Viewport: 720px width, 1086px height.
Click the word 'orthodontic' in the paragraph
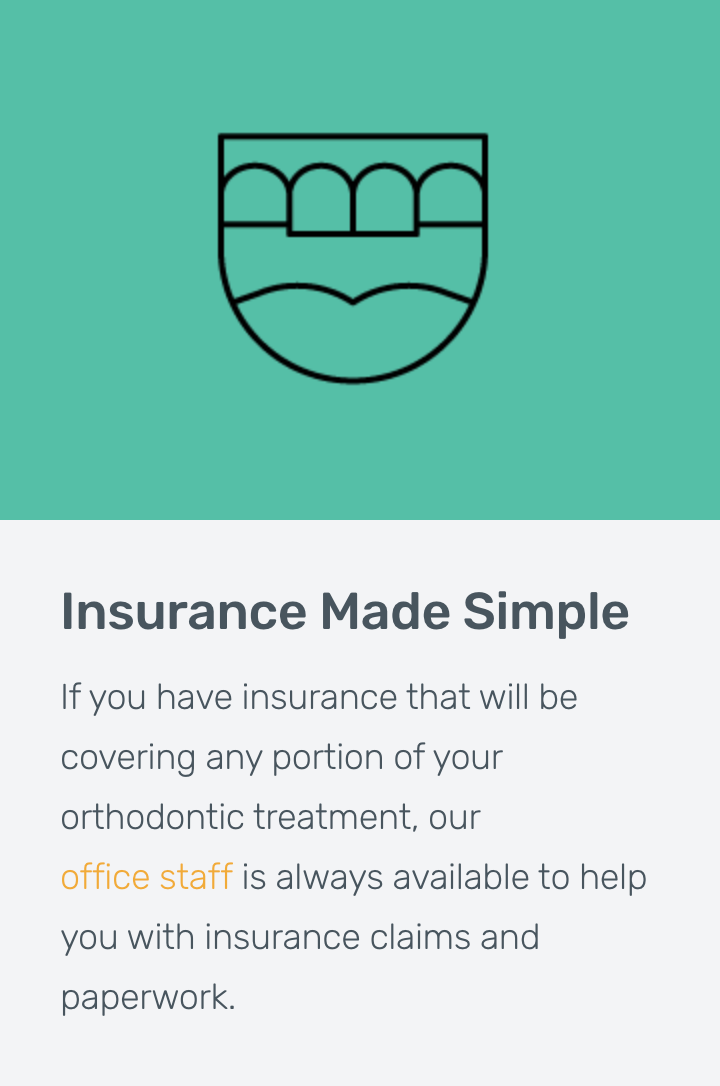[152, 817]
